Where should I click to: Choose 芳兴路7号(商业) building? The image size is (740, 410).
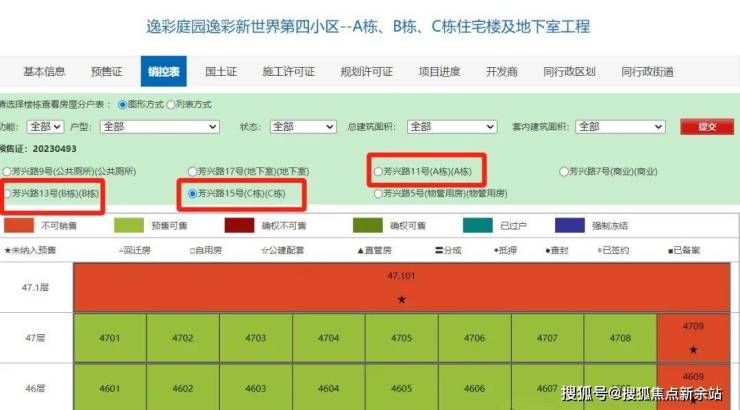pos(563,171)
